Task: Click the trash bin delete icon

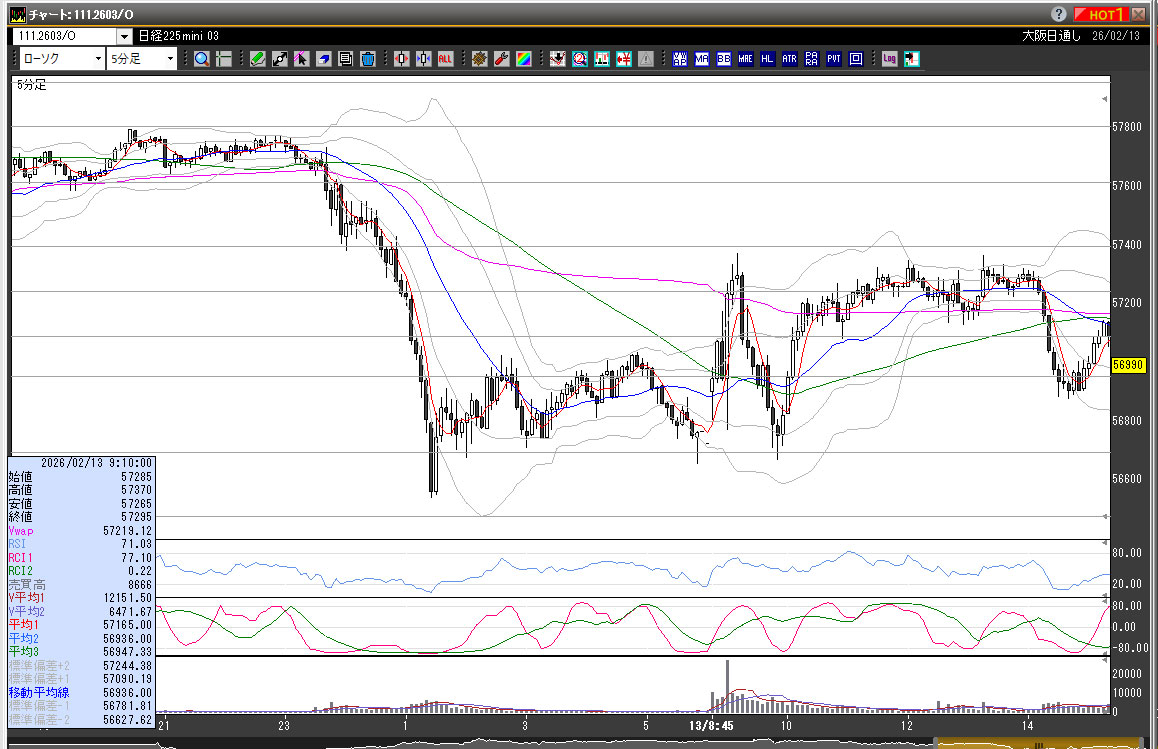Action: (x=367, y=59)
